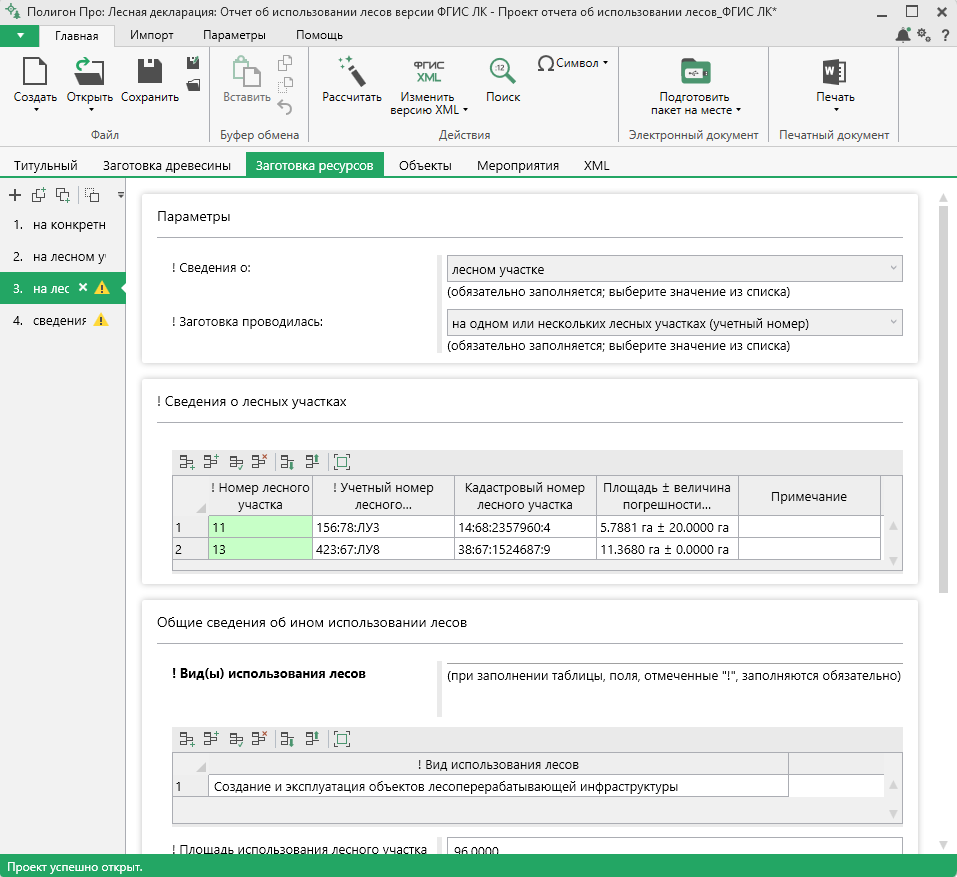Screen dimensions: 957x877
Task: Open sidebar toolbar overflow arrow
Action: point(120,195)
